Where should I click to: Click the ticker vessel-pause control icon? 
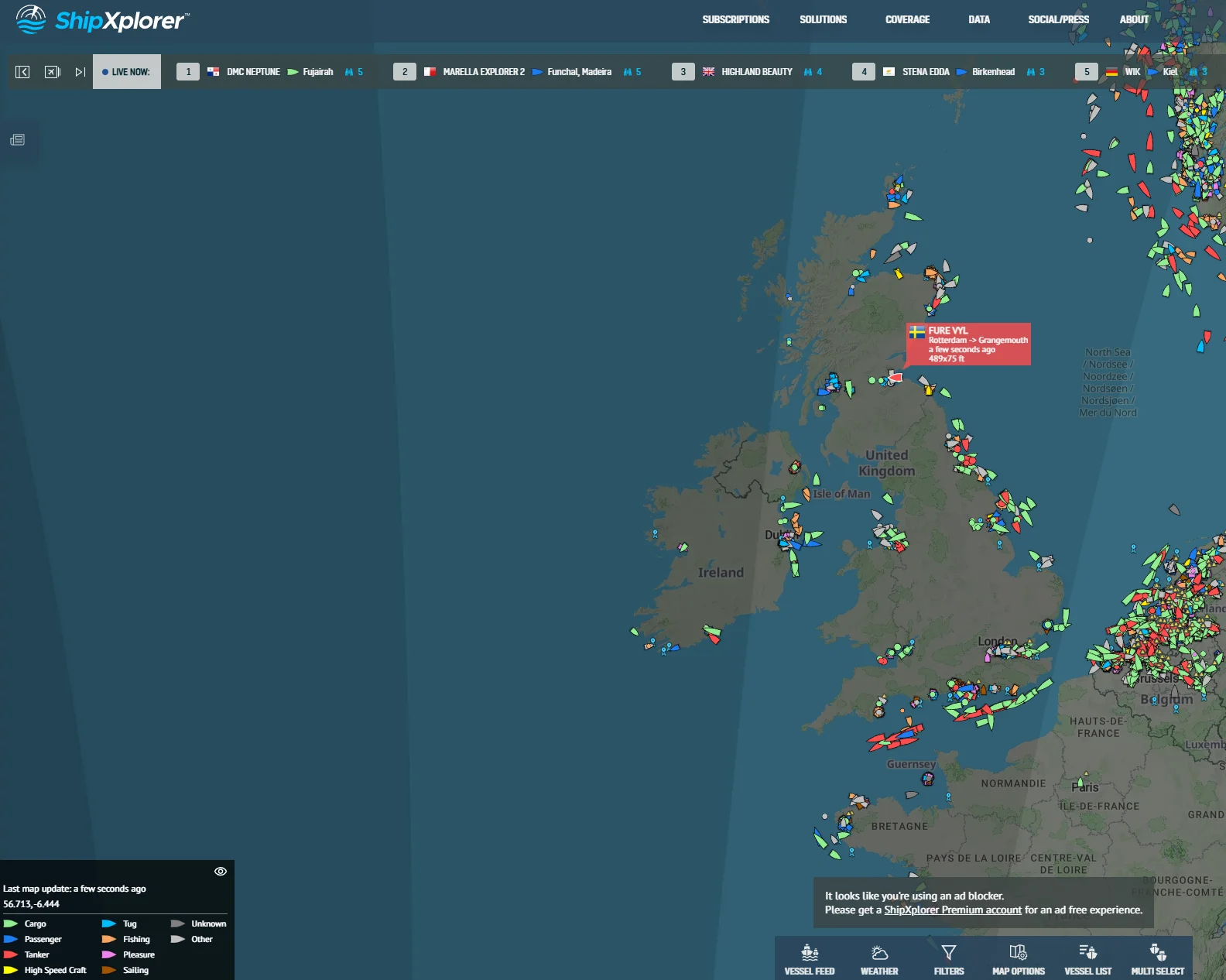coord(52,72)
